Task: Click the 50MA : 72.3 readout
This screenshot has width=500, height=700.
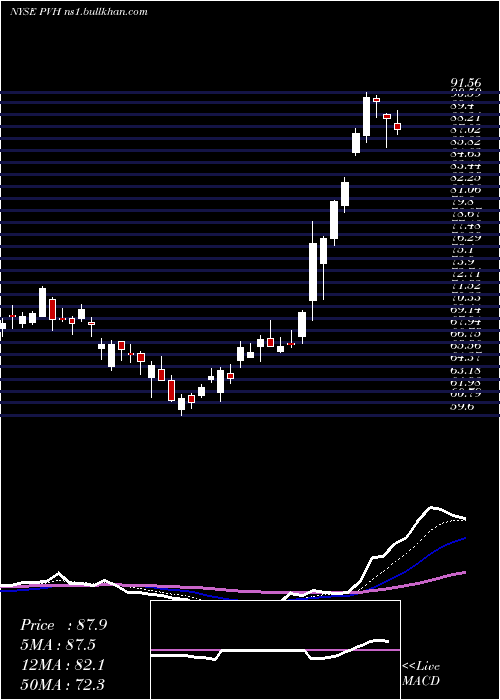Action: 62,684
